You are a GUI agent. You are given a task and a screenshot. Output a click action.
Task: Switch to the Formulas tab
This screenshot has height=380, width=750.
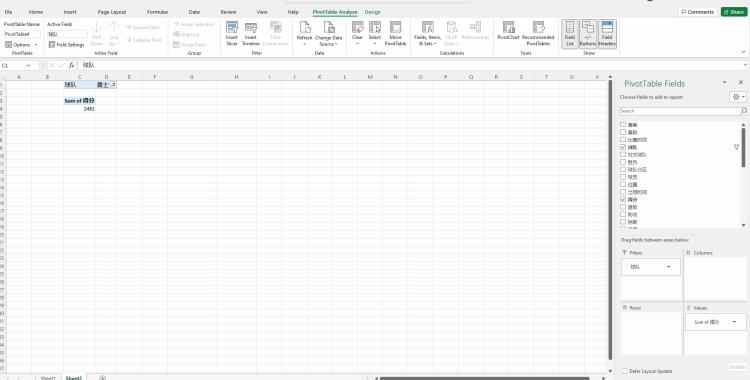point(157,12)
